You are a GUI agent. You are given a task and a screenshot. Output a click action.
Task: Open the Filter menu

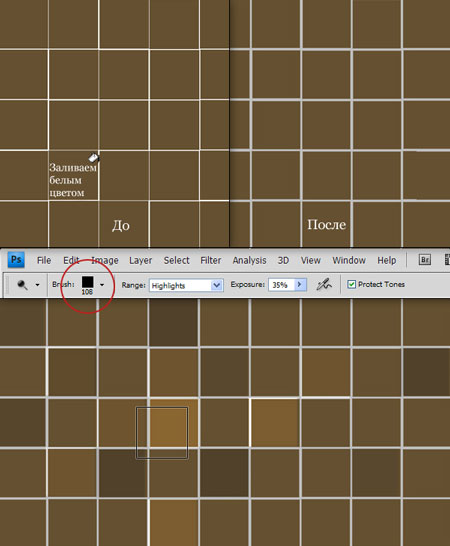tap(210, 260)
